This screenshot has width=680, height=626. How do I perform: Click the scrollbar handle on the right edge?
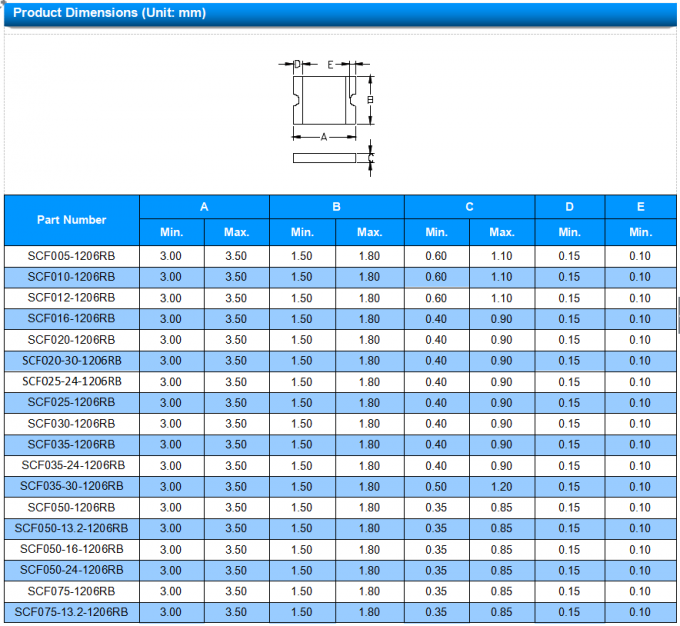tap(678, 315)
